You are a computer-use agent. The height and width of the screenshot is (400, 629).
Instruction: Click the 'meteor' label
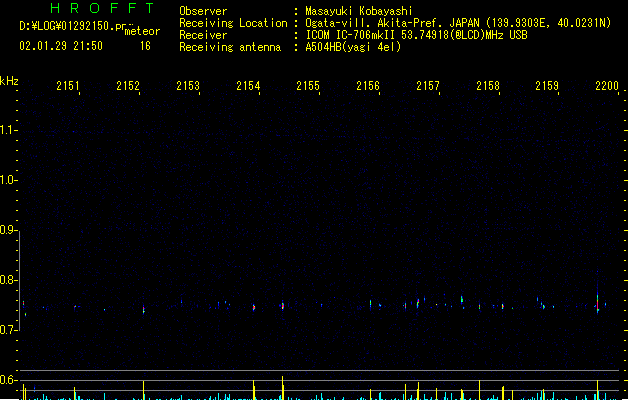point(142,31)
